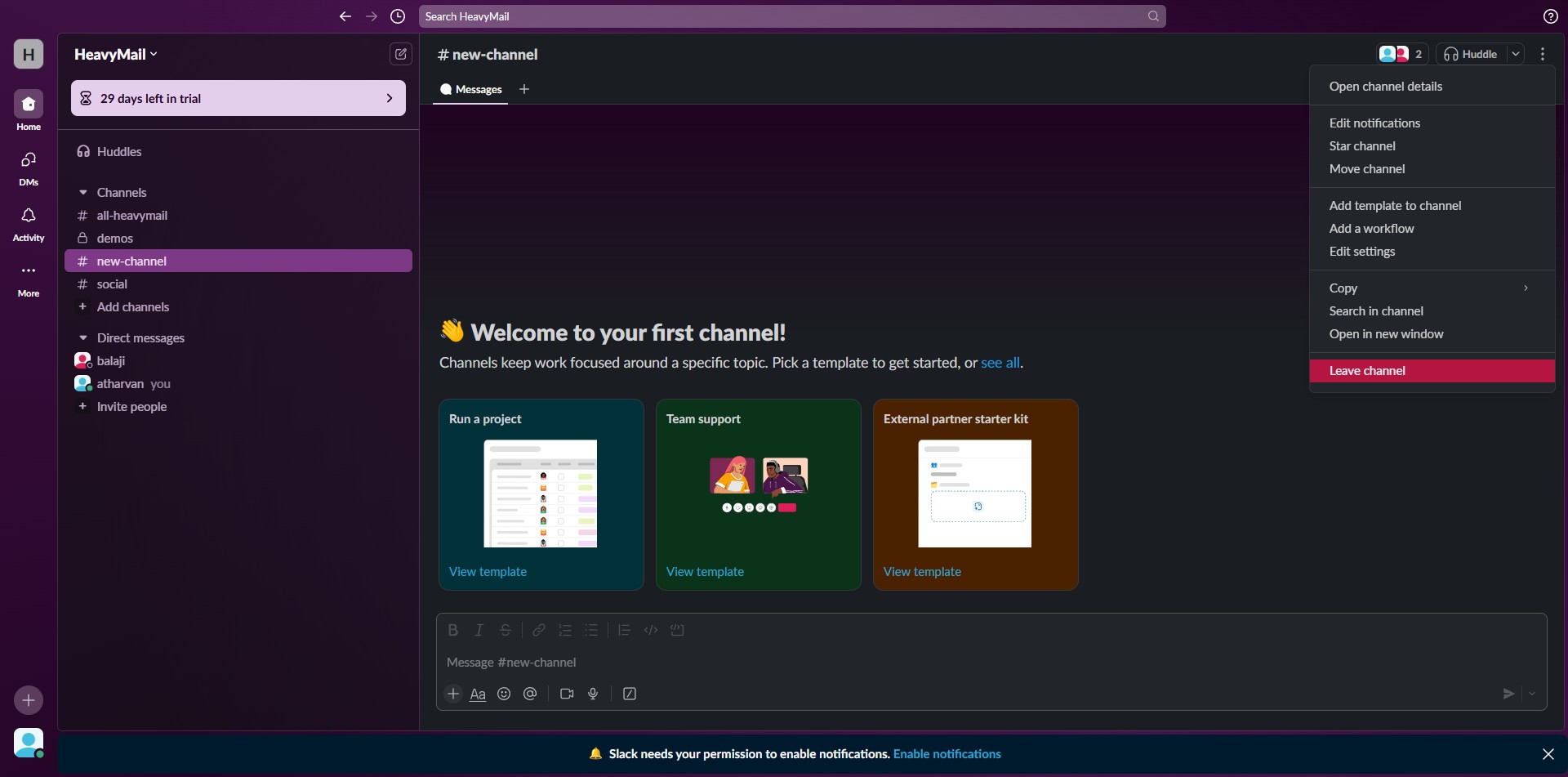
Task: Insert a code block in composer
Action: [x=677, y=630]
